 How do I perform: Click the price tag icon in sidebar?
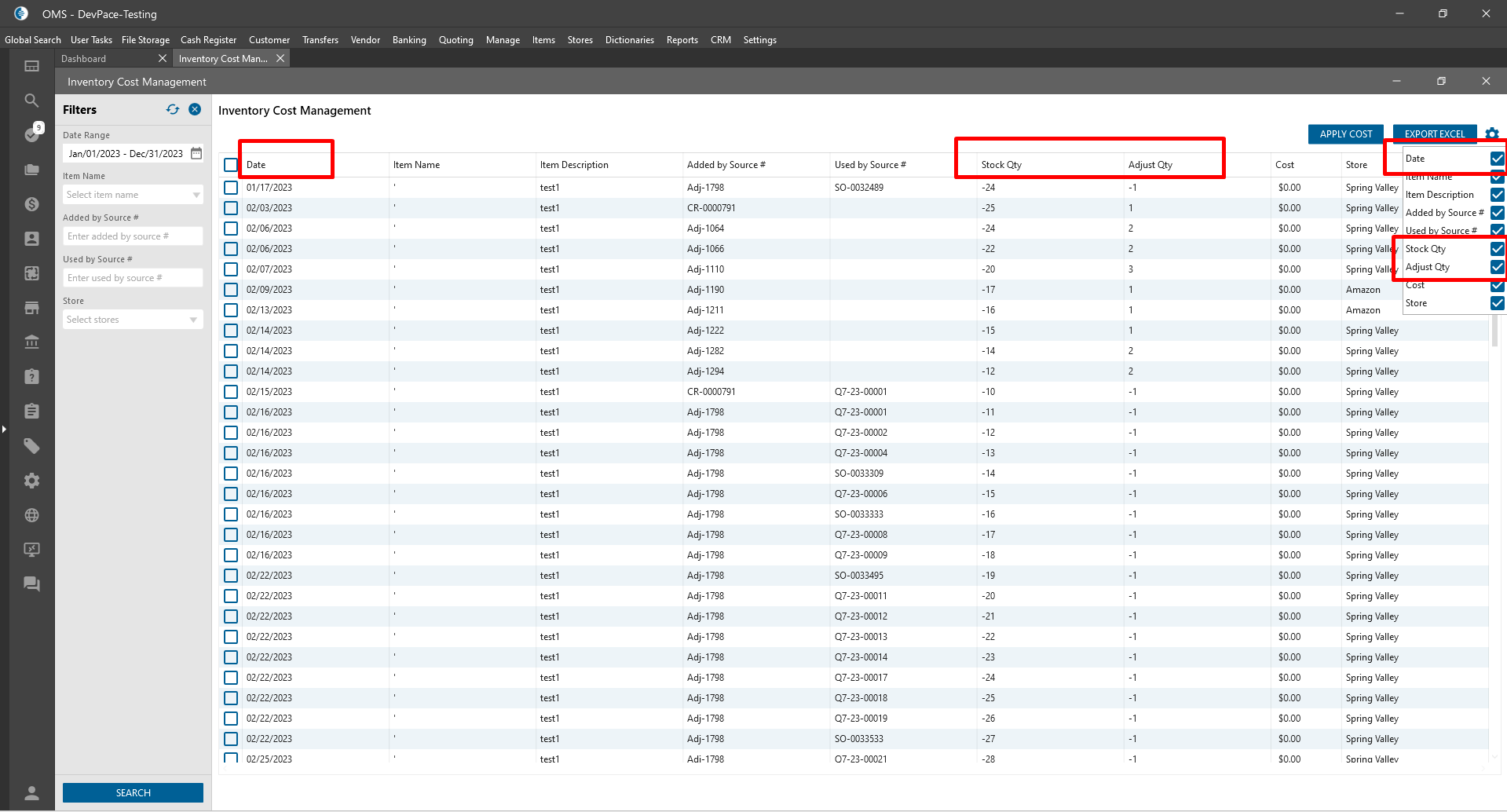pos(31,446)
